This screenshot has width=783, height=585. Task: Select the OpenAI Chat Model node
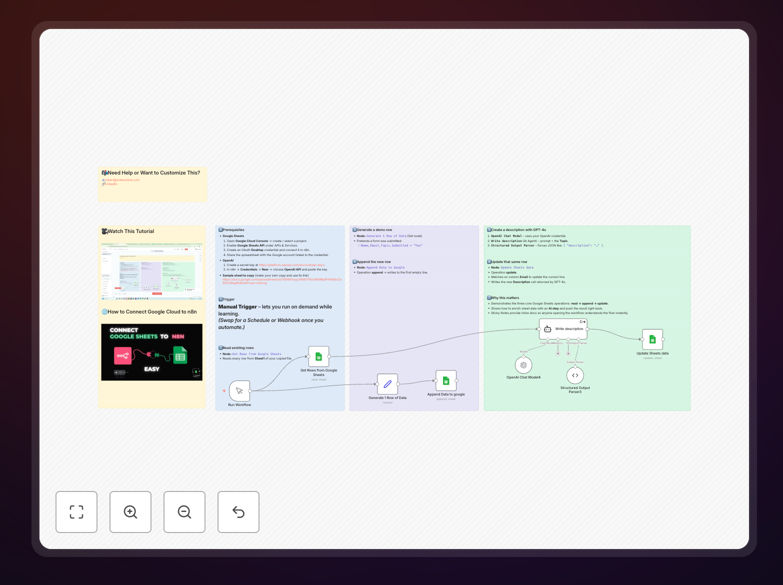(523, 365)
